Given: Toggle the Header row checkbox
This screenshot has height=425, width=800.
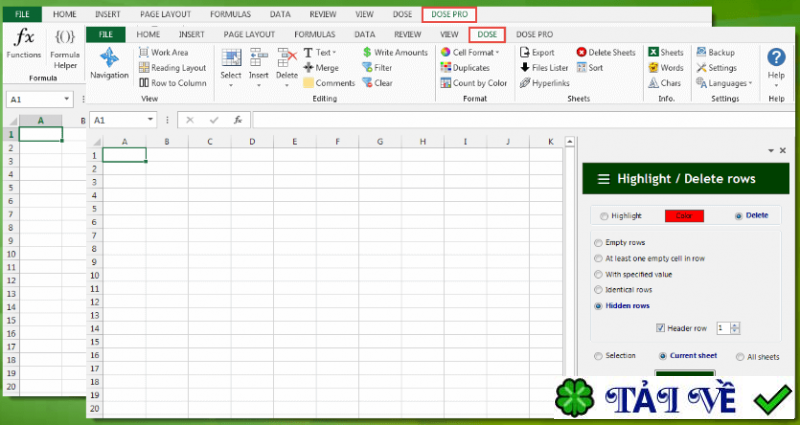Looking at the screenshot, I should tap(661, 328).
